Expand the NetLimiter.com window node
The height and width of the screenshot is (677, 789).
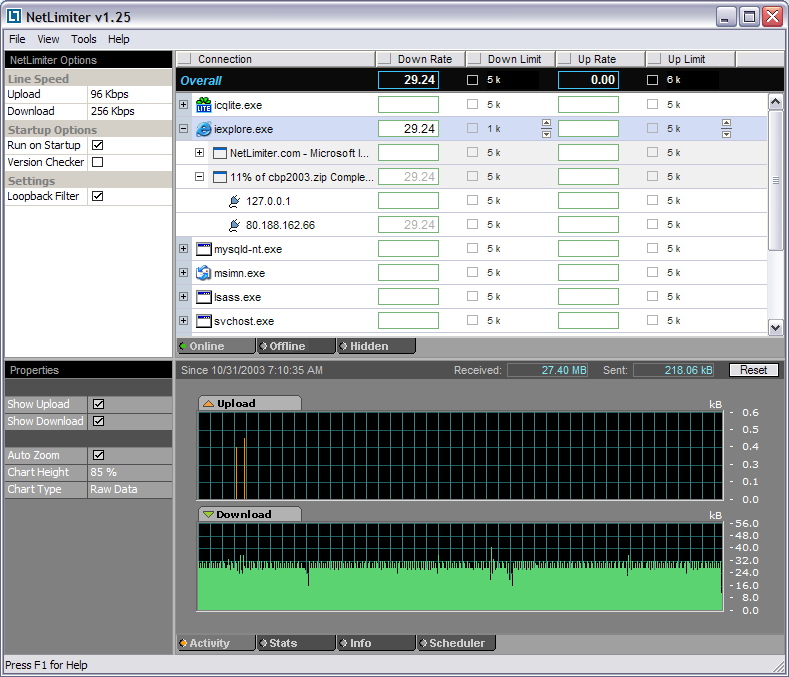click(200, 153)
